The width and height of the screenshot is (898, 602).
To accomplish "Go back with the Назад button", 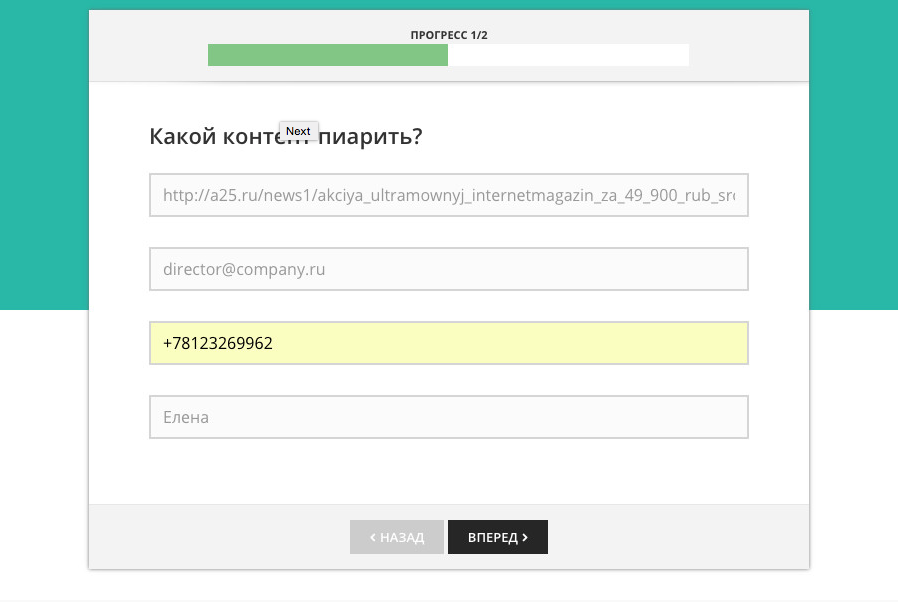I will 397,537.
